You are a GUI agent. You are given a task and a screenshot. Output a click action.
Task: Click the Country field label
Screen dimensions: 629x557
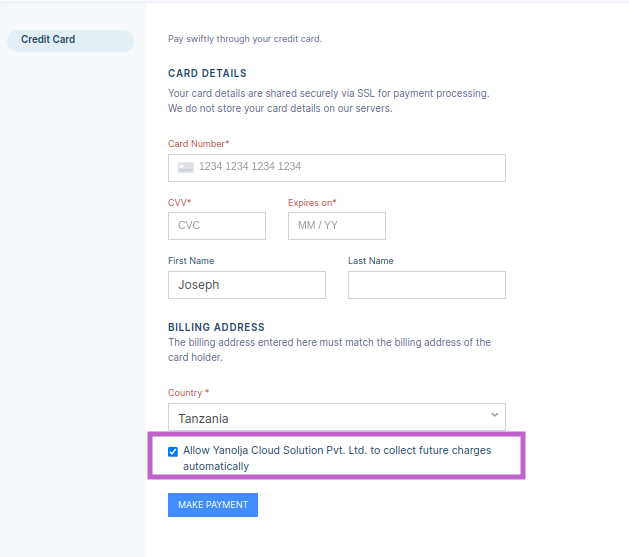click(x=188, y=393)
